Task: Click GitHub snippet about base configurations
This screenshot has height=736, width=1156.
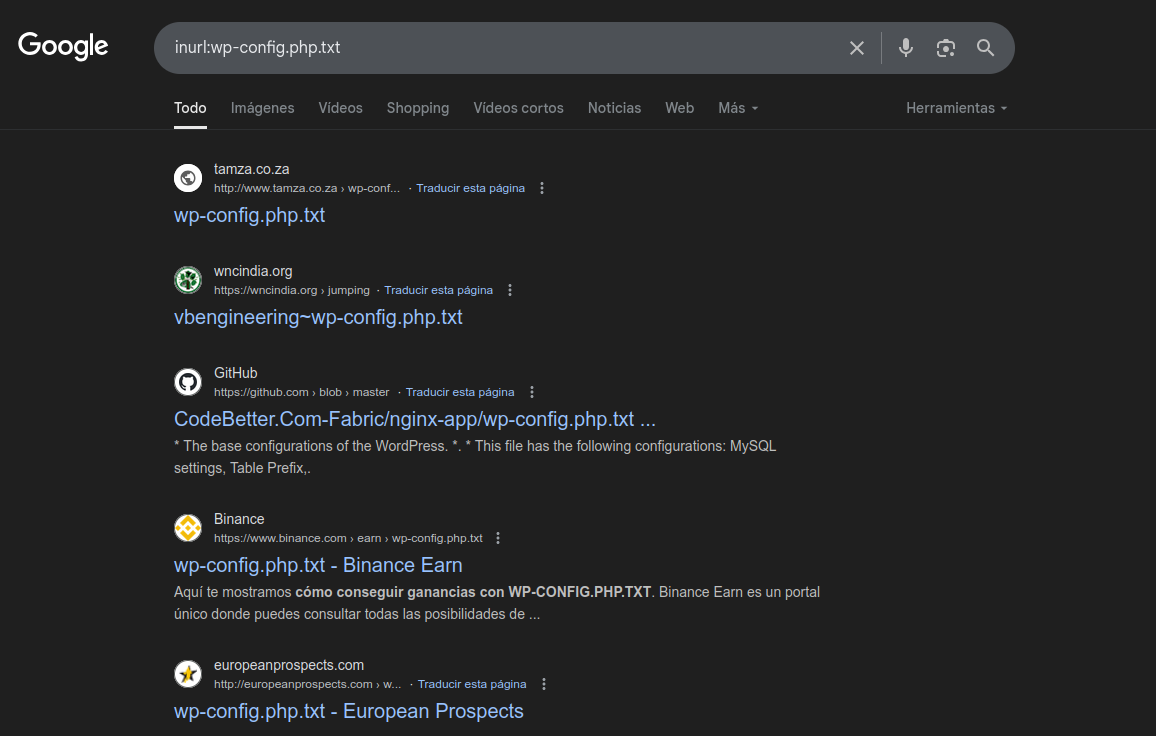Action: [475, 456]
